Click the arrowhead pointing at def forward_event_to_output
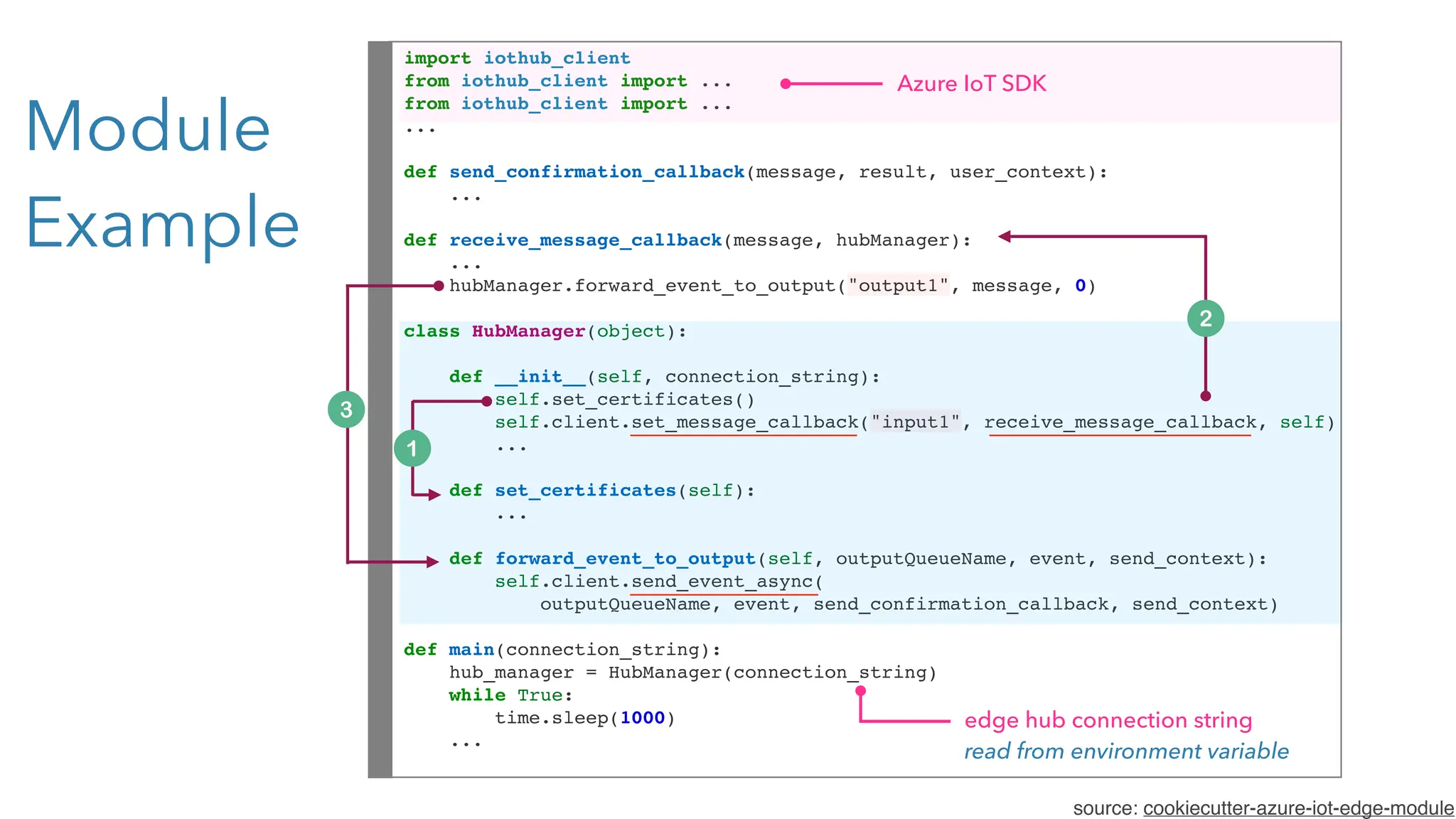Image resolution: width=1456 pixels, height=819 pixels. tap(433, 562)
